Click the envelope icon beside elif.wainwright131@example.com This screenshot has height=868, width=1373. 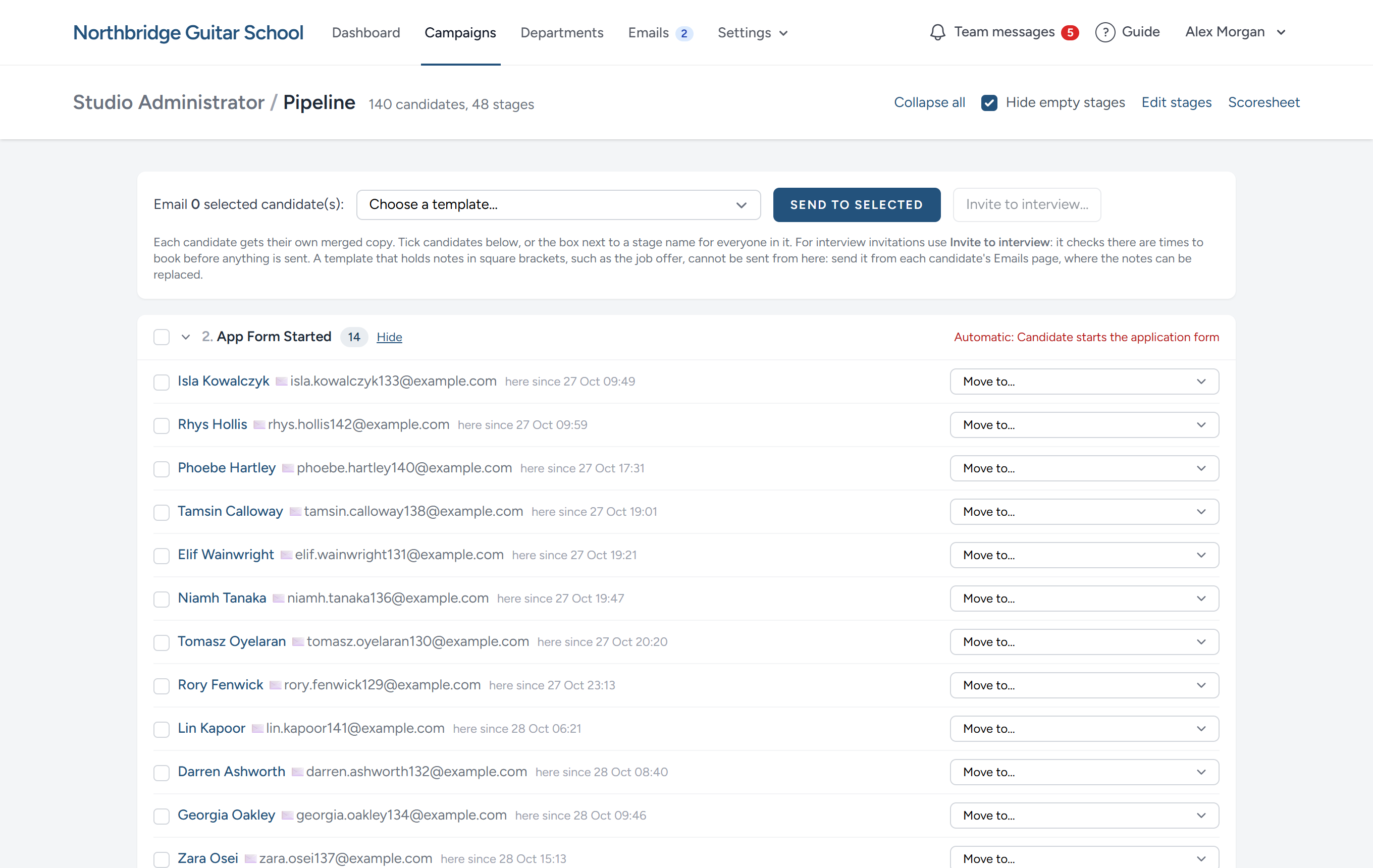286,555
